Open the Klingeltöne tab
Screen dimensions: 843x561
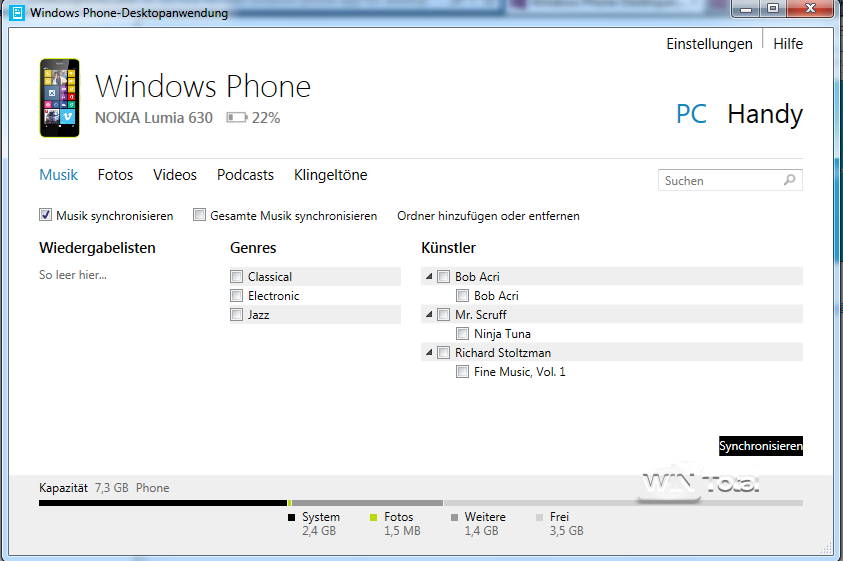[x=331, y=175]
